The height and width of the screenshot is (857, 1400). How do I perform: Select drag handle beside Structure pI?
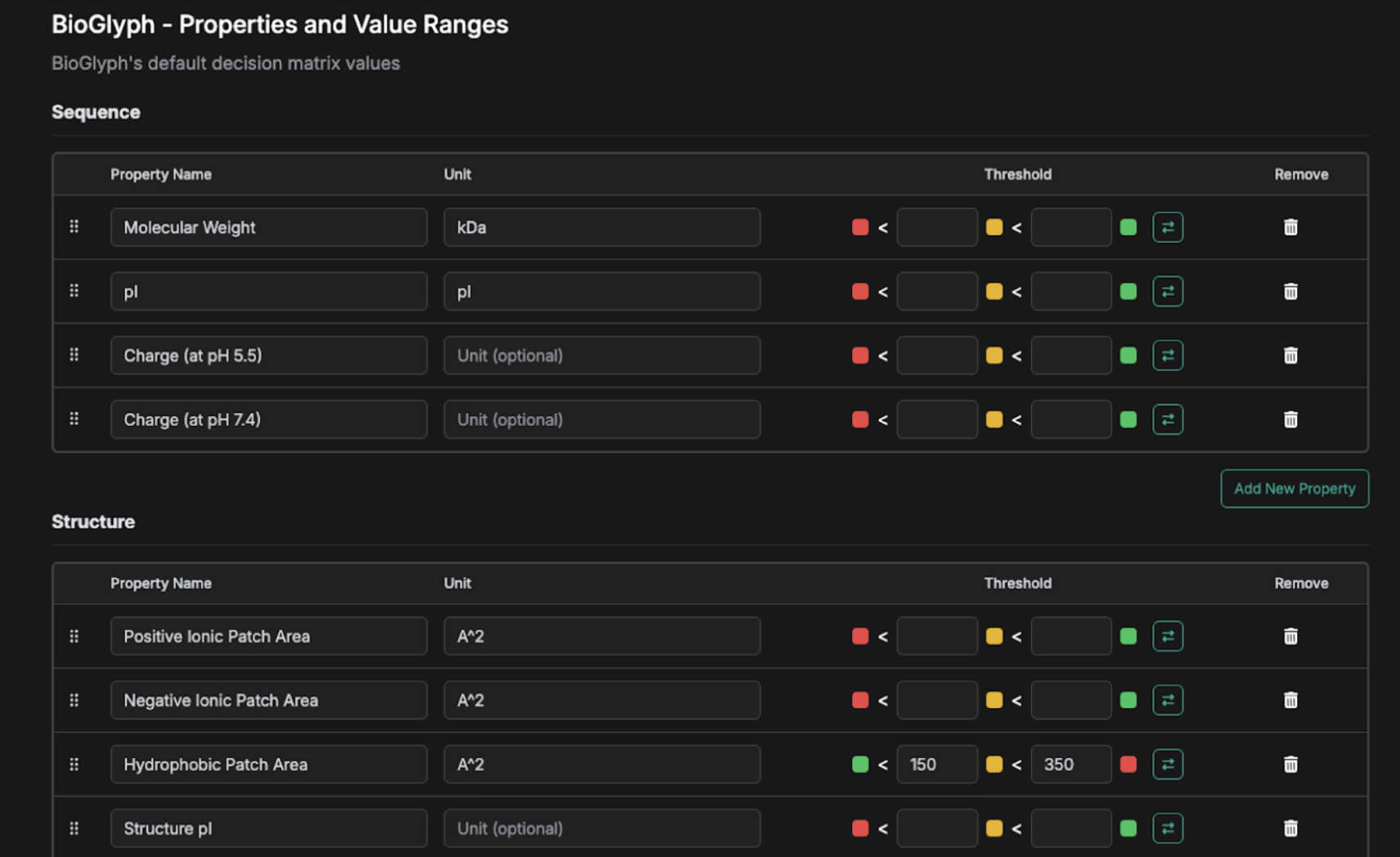coord(74,828)
